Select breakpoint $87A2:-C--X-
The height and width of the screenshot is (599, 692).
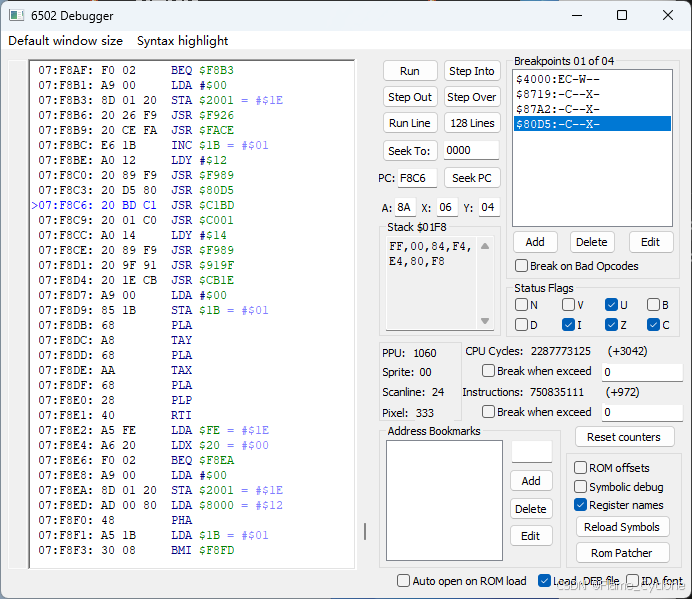tap(592, 109)
